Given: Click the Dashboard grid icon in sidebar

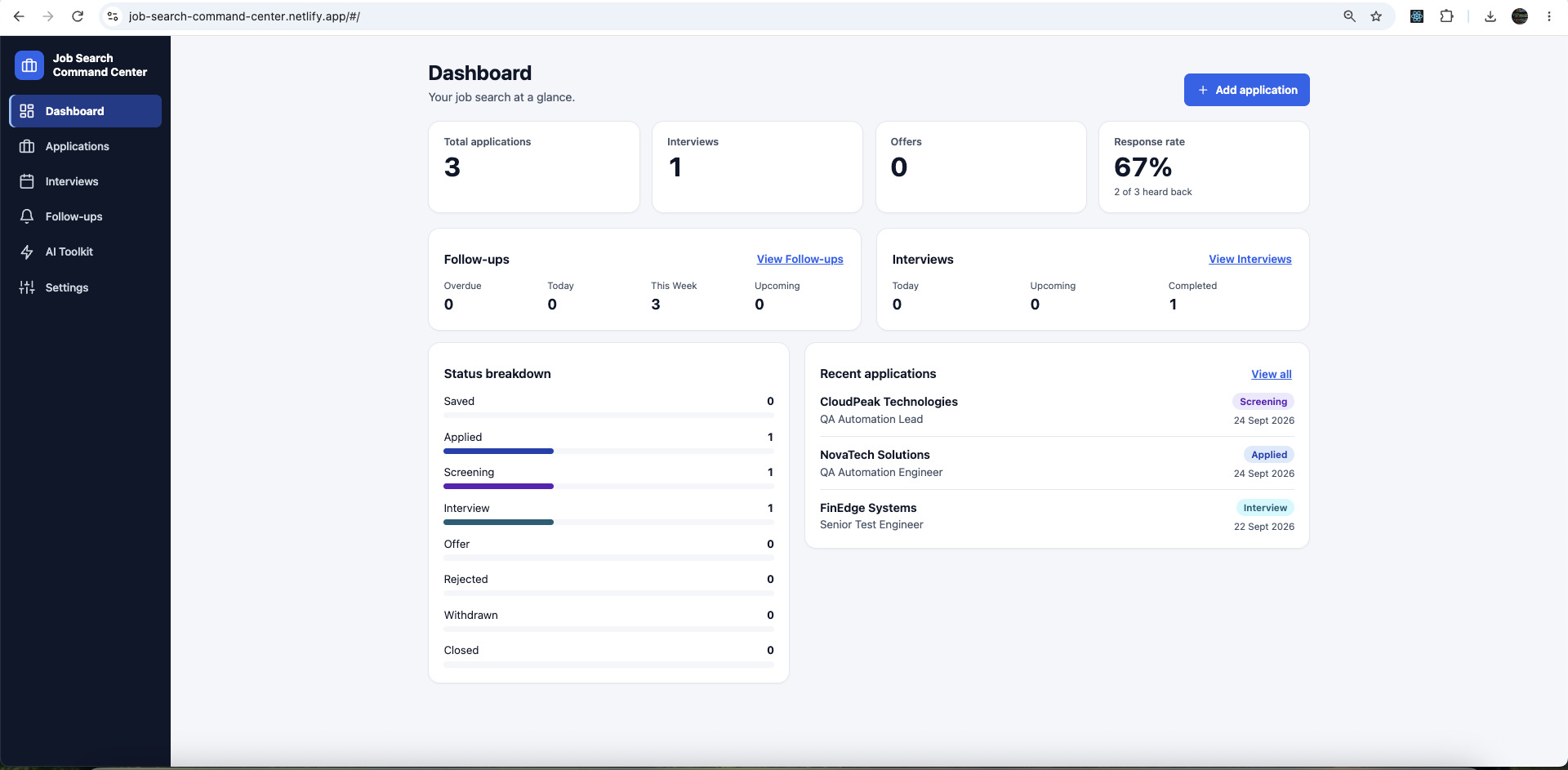Looking at the screenshot, I should [x=27, y=111].
